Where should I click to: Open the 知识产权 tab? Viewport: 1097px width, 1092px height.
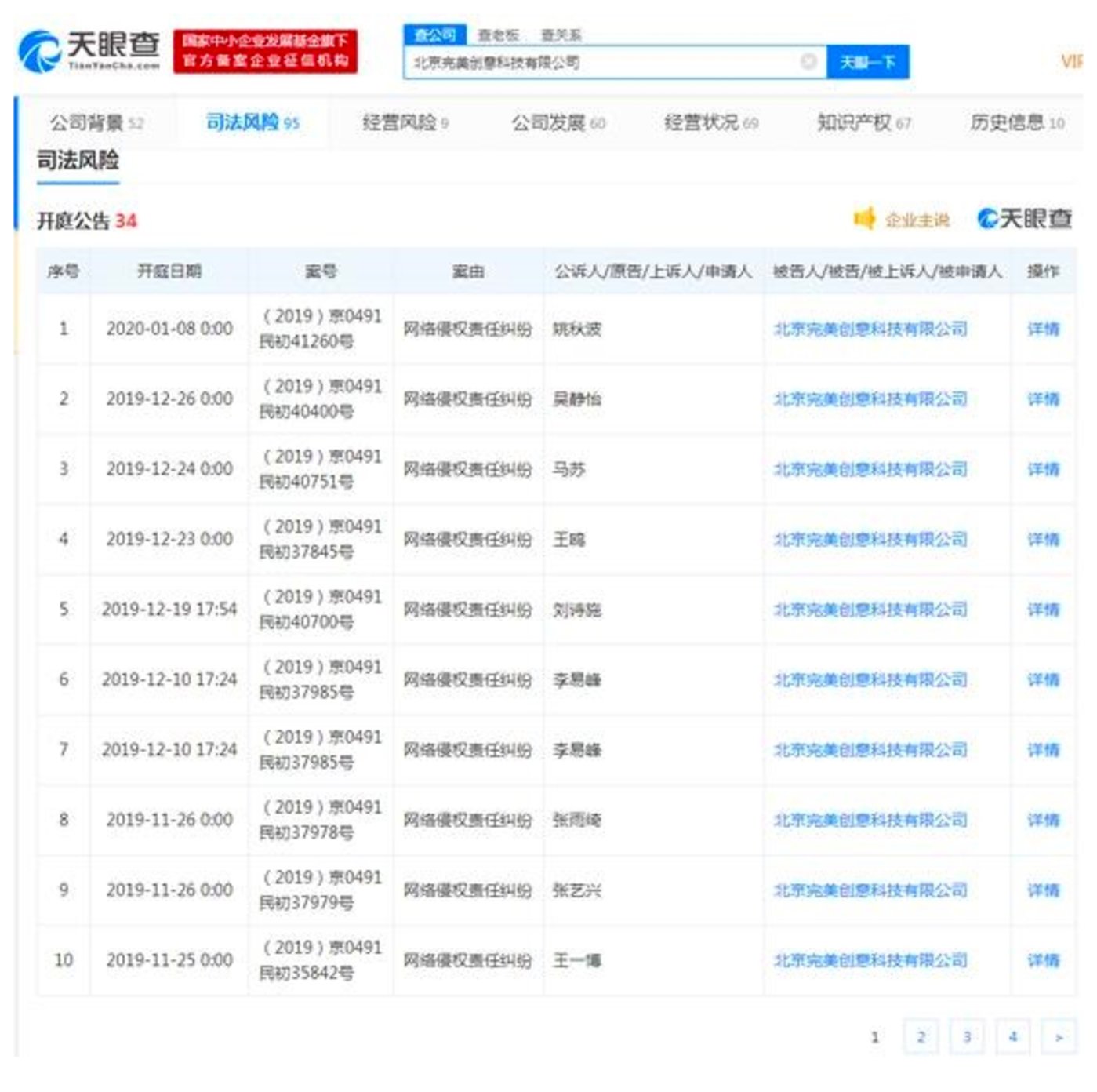pyautogui.click(x=864, y=122)
